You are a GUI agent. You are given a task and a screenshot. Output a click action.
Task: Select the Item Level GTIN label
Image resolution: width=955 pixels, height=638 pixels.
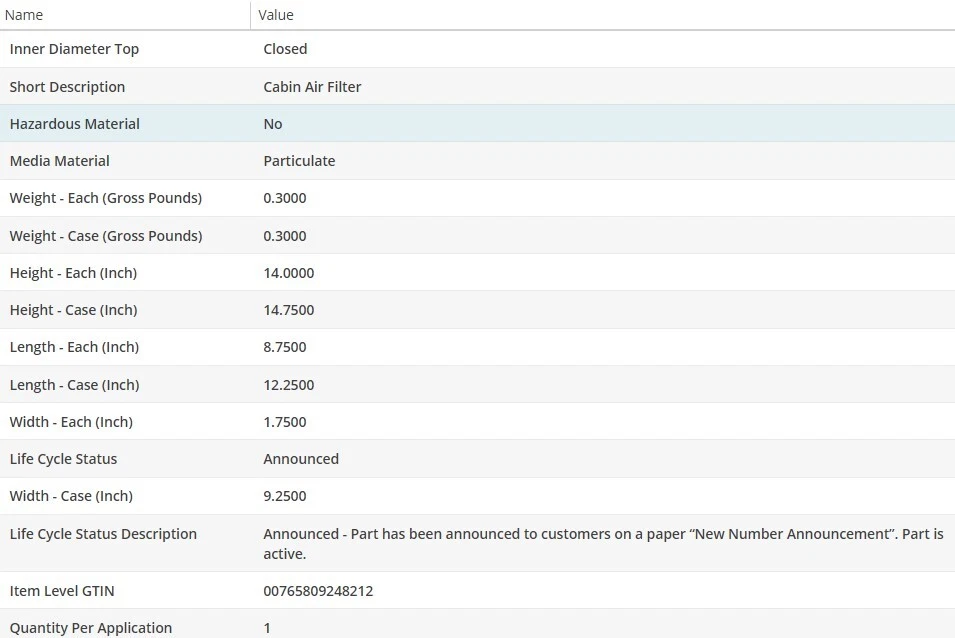(x=62, y=592)
